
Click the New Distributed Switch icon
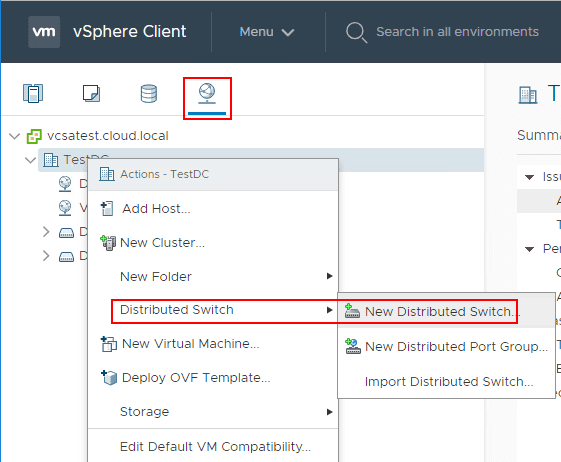352,311
